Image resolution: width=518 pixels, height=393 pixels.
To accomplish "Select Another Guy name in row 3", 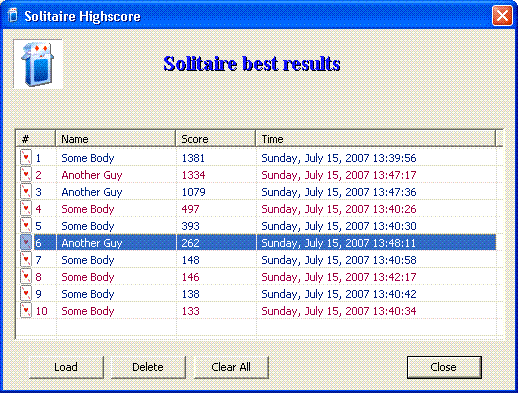I will click(92, 192).
